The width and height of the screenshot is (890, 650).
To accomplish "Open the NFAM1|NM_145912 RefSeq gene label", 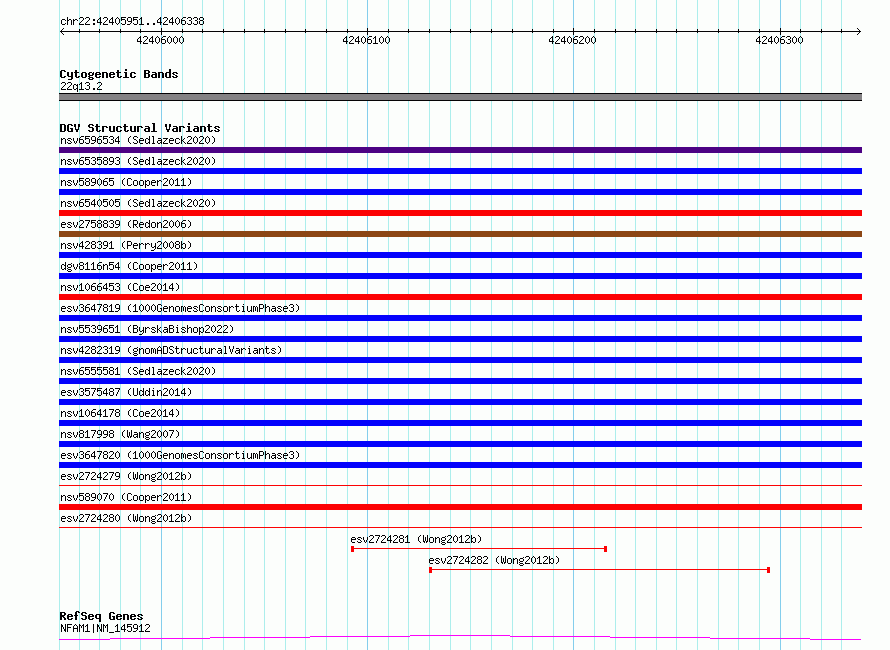I will [x=105, y=628].
